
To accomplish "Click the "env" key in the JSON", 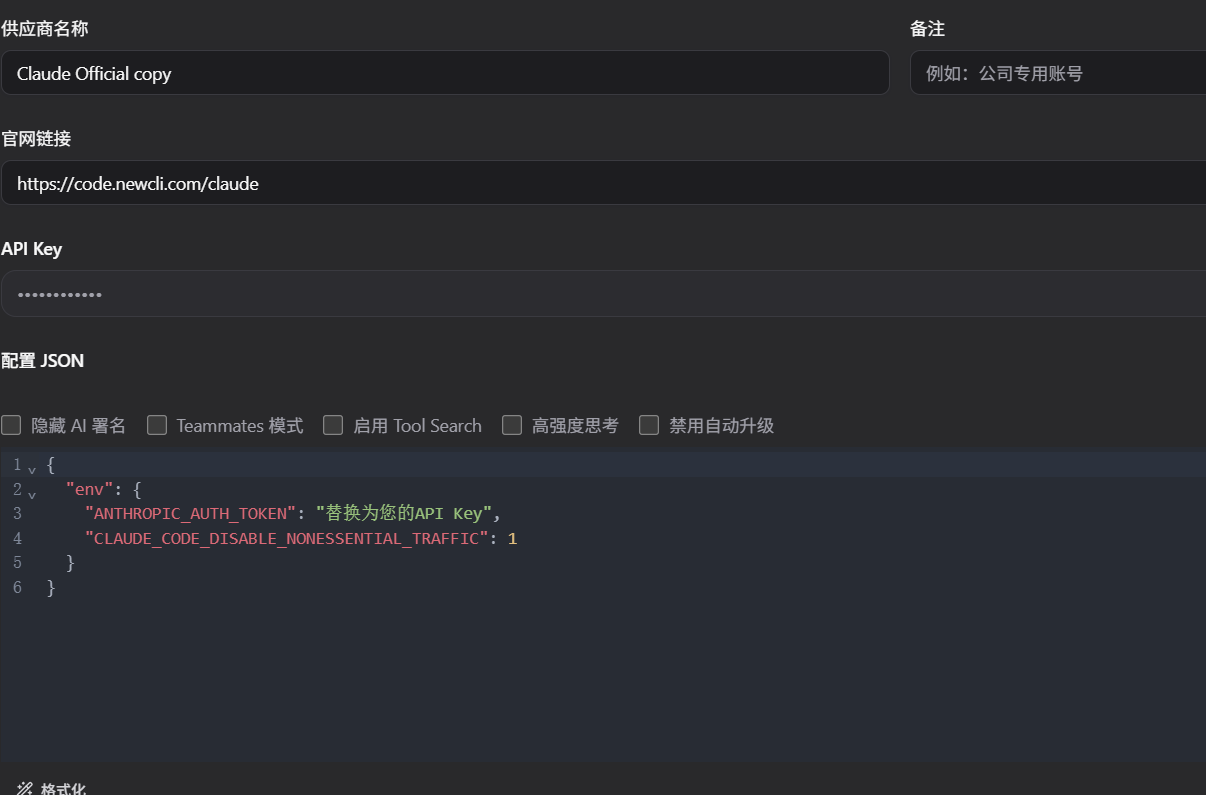I will pos(90,490).
